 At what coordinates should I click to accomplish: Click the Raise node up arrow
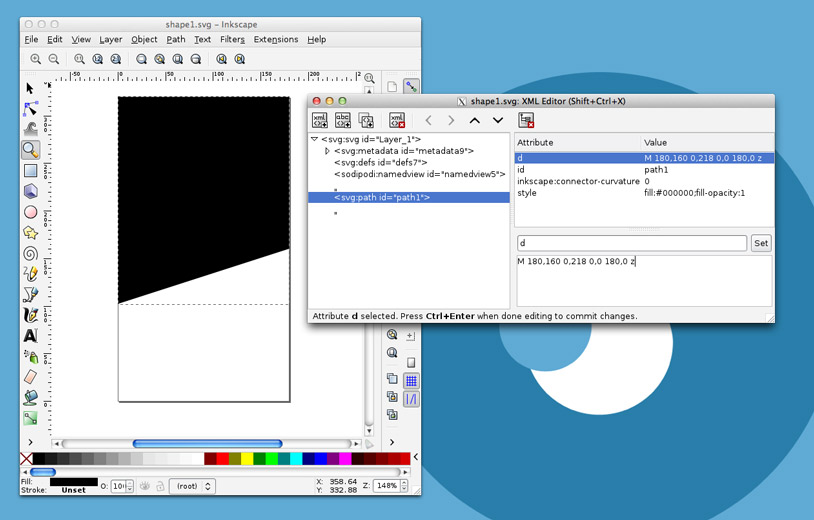pyautogui.click(x=474, y=120)
